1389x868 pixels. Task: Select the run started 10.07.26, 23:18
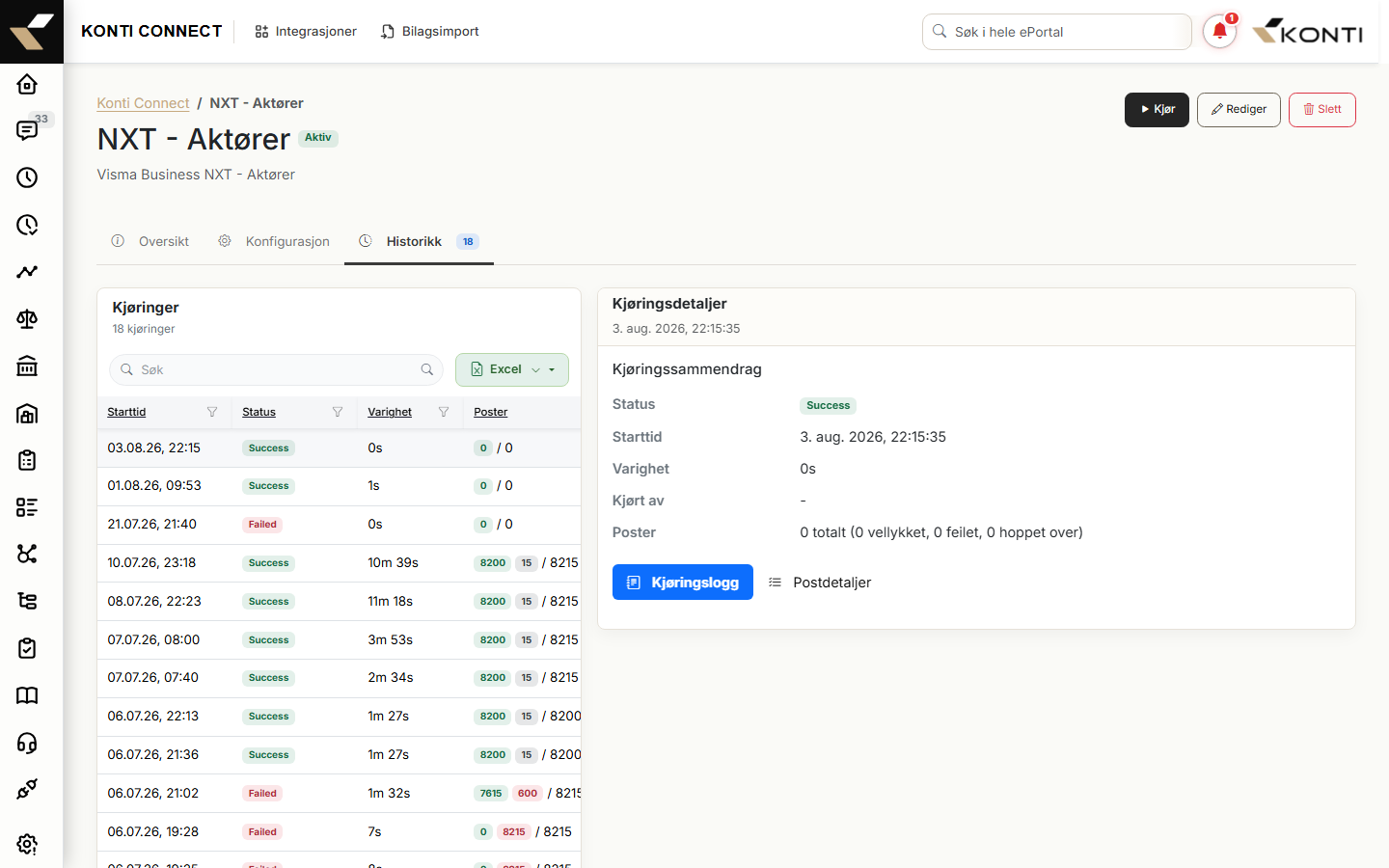click(339, 563)
